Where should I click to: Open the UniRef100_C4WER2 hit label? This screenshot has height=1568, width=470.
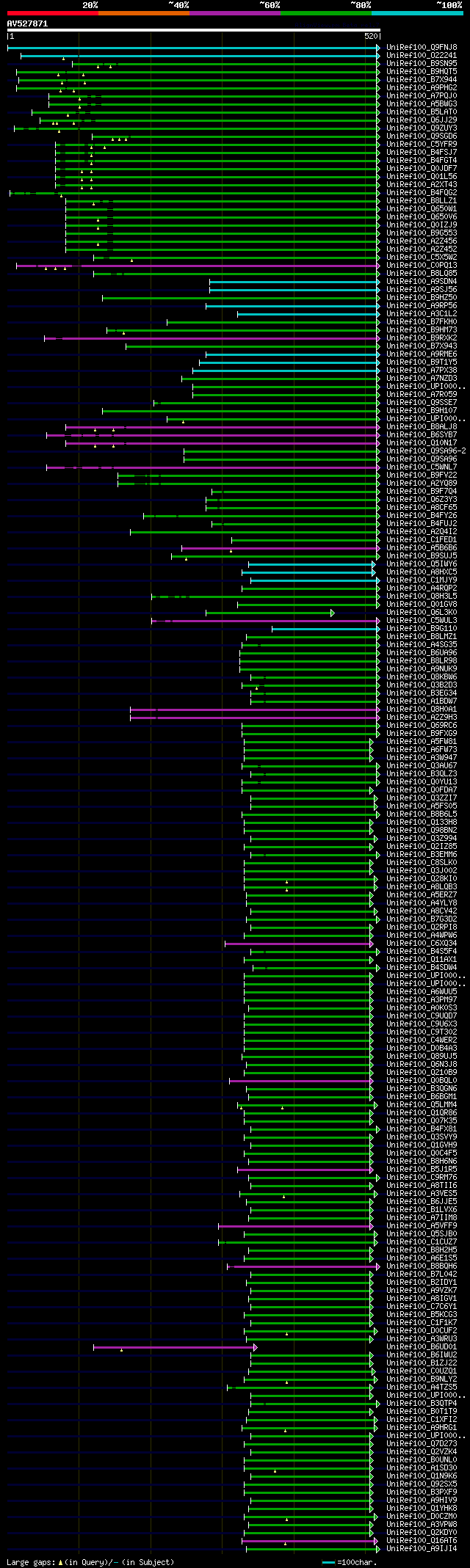point(422,1040)
